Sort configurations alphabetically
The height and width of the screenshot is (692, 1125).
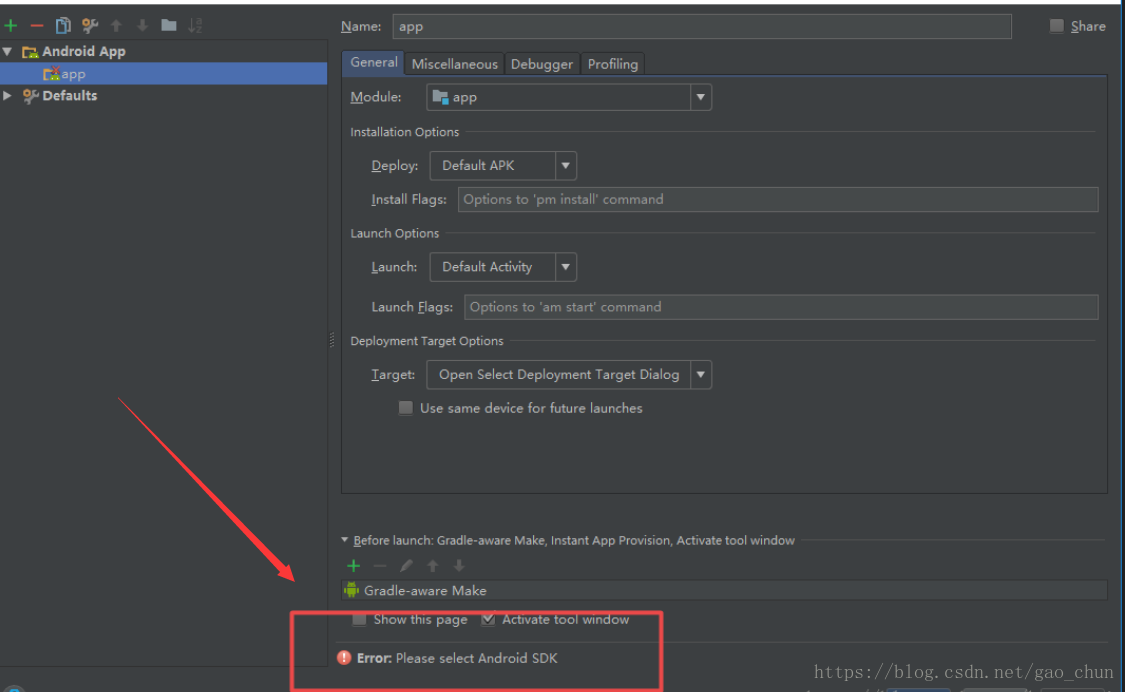[195, 26]
